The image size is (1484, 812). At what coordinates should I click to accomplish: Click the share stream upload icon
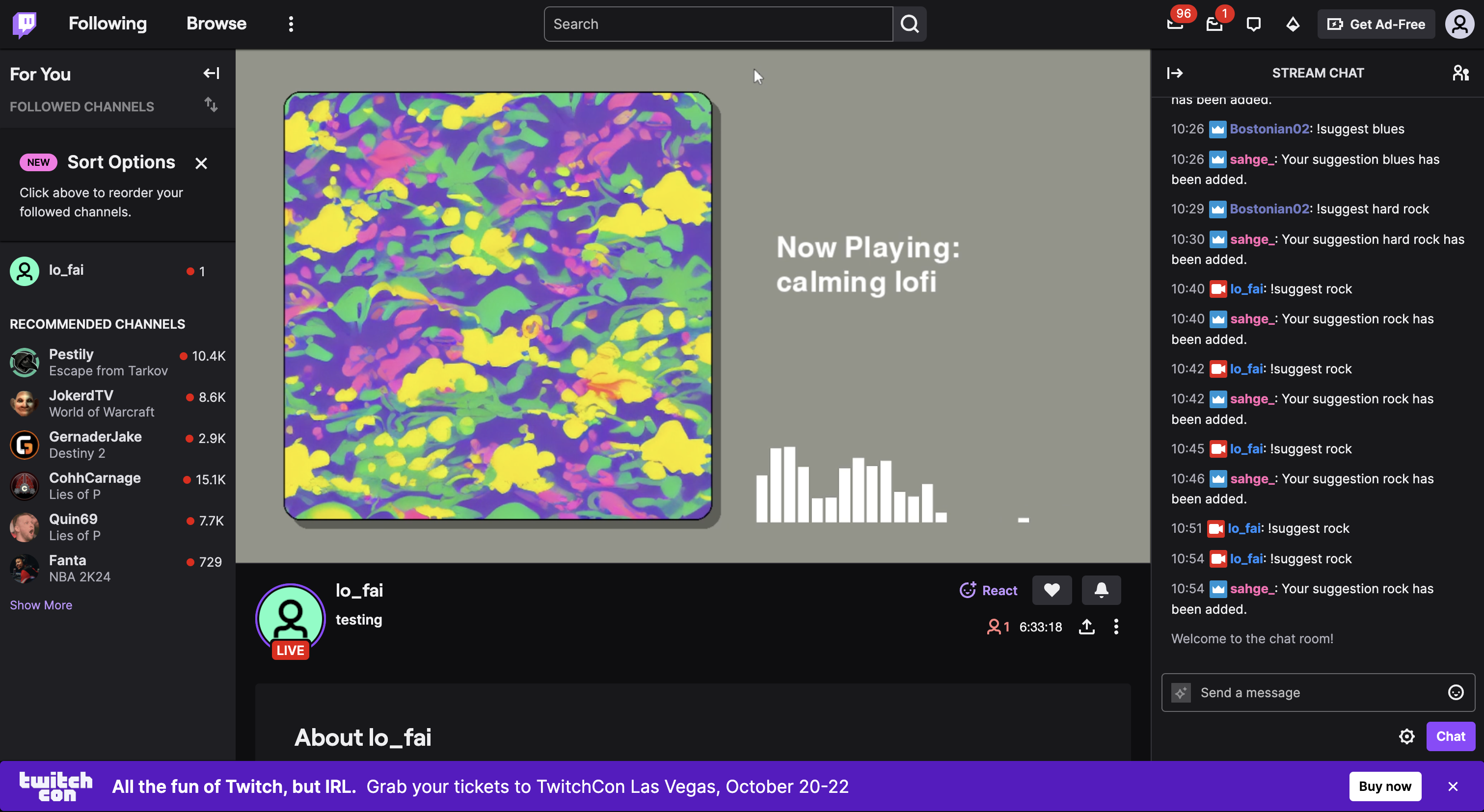[1086, 627]
